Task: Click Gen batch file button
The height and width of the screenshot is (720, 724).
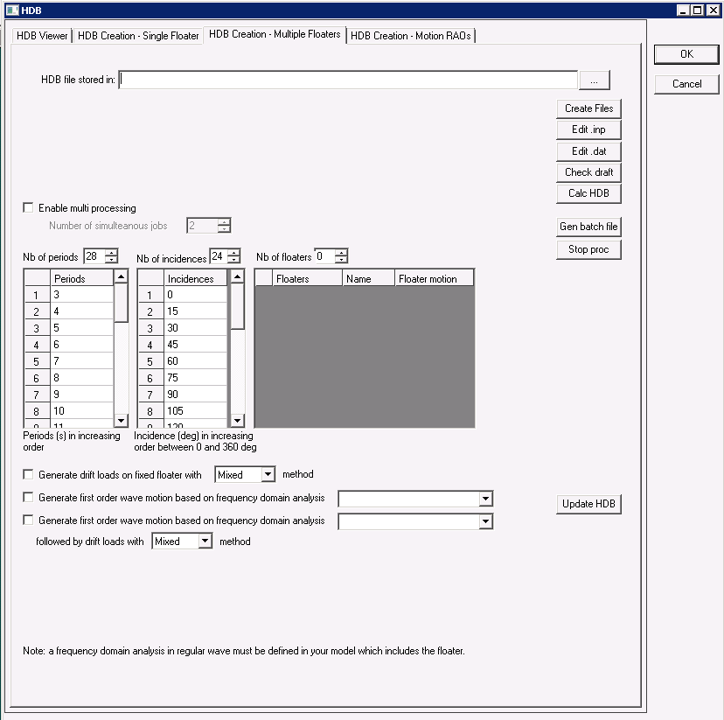Action: pos(589,227)
